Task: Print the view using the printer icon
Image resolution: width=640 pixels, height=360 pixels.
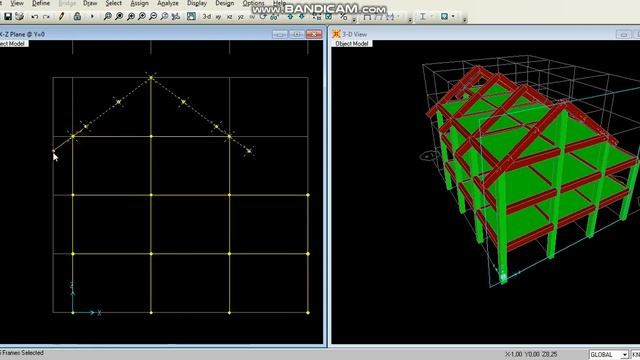Action: (x=19, y=16)
